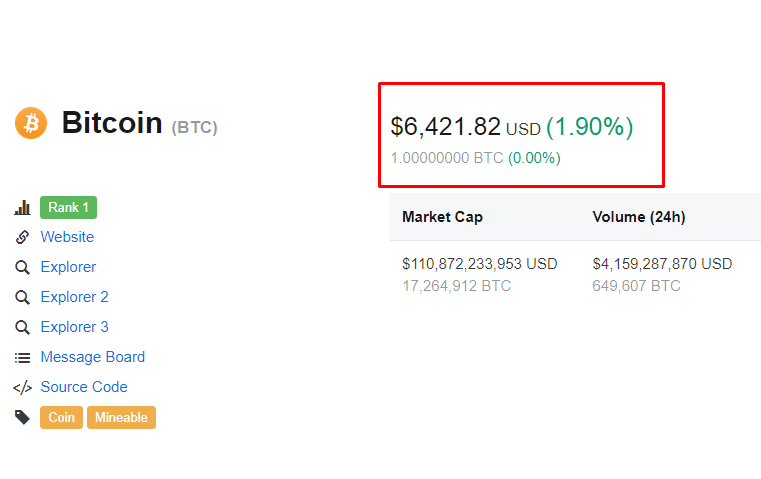The width and height of the screenshot is (761, 479).
Task: Click the 17,264,912 BTC value
Action: pyautogui.click(x=456, y=286)
